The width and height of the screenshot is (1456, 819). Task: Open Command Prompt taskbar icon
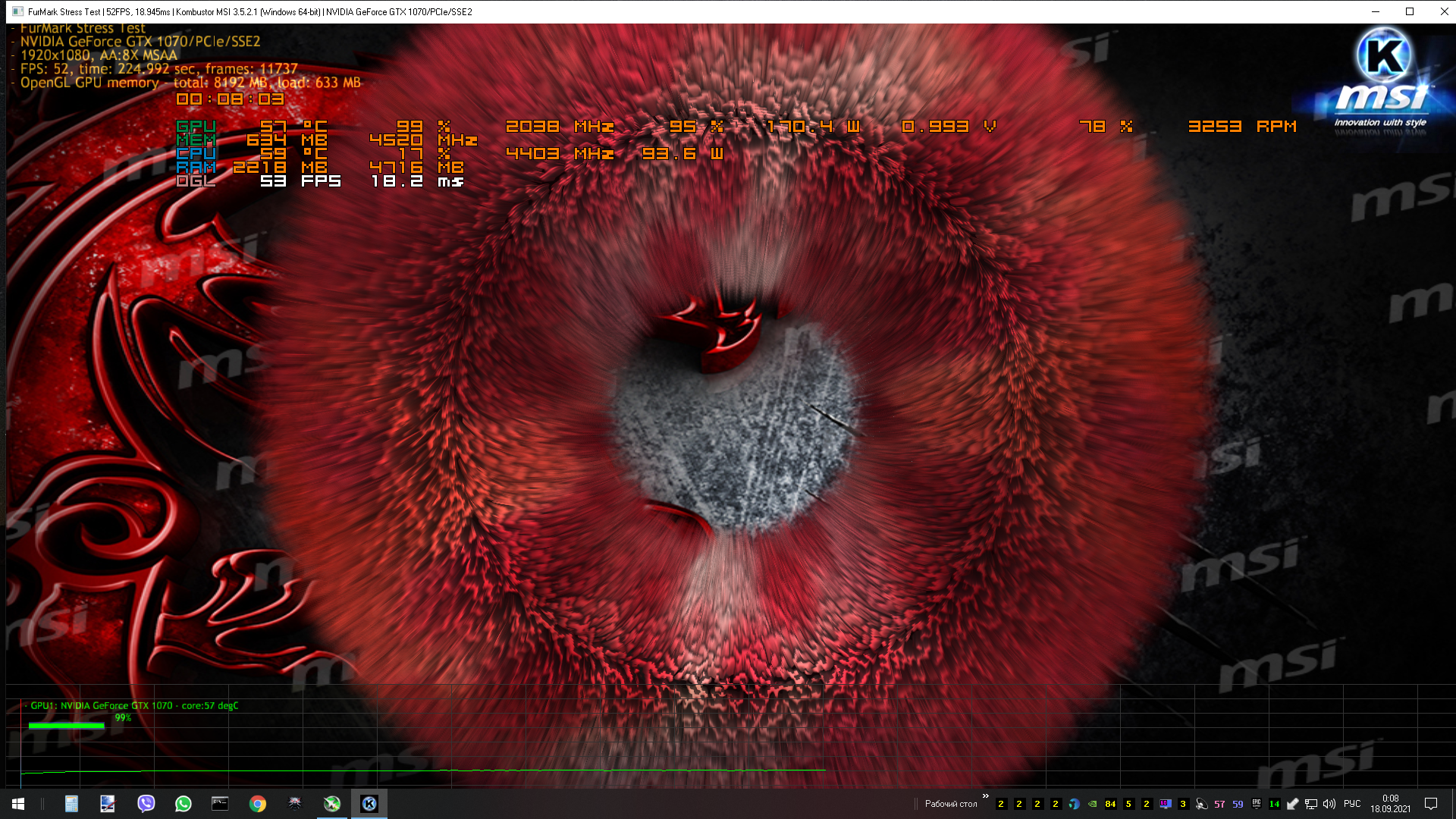(220, 804)
